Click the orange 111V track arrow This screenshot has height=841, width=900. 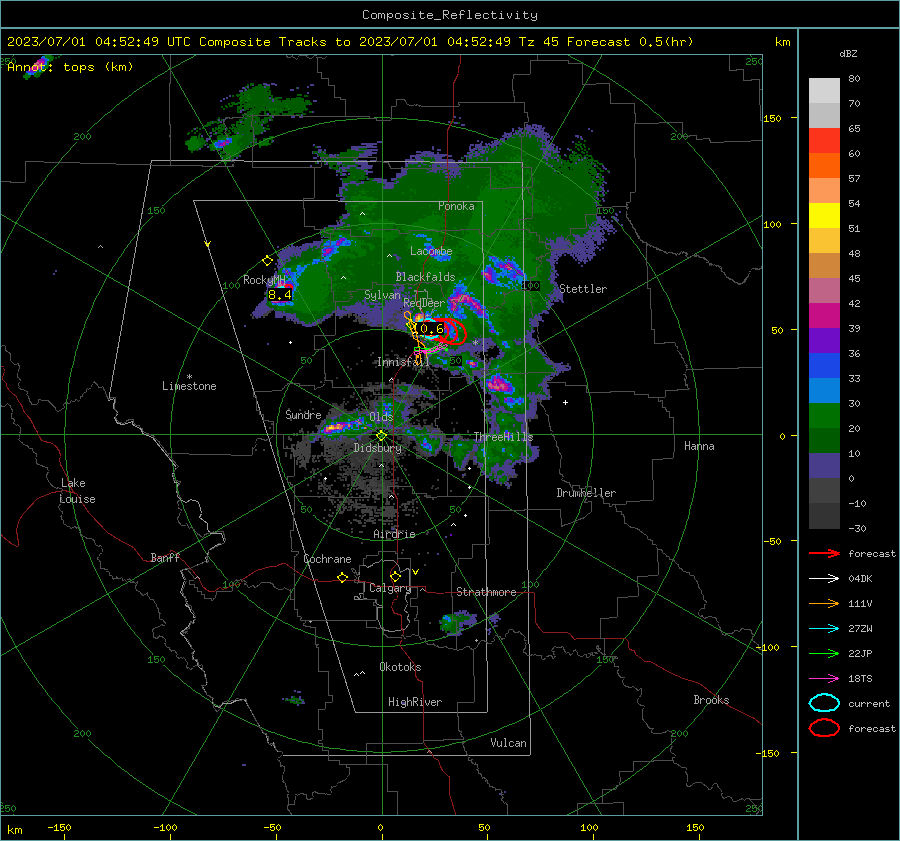coord(824,603)
